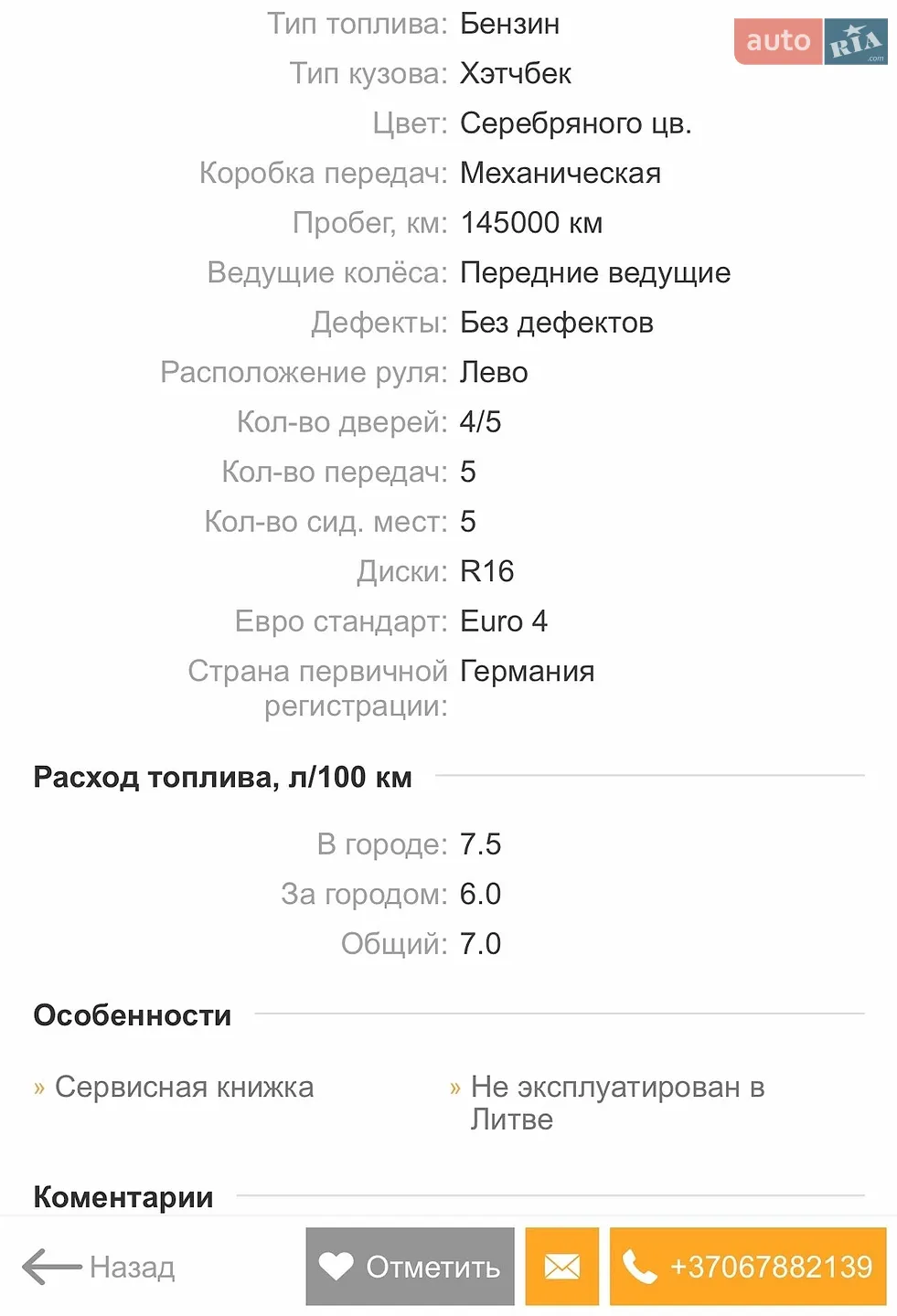The image size is (897, 1316).
Task: Open the Коментарии section header
Action: click(x=123, y=1196)
